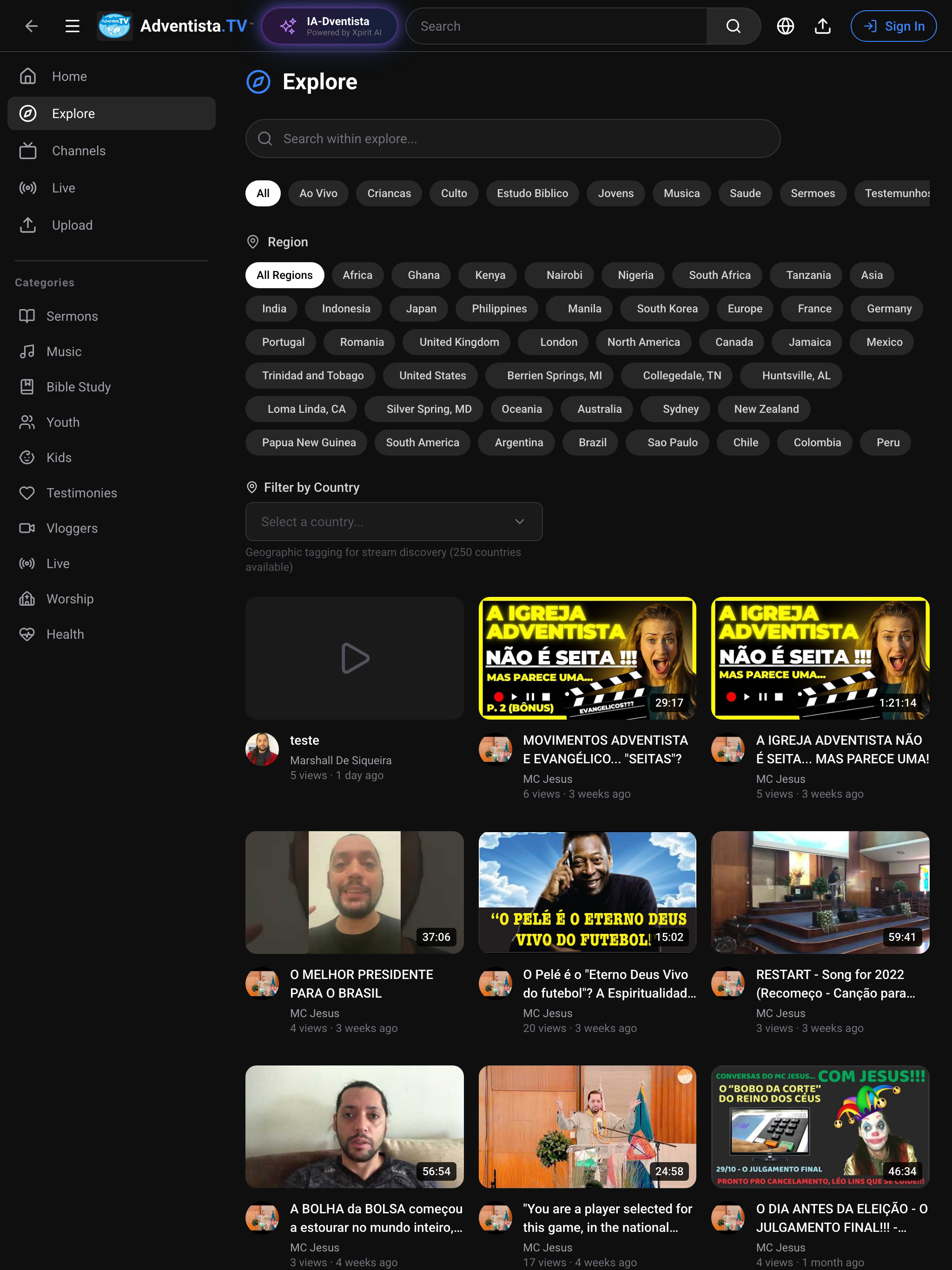Toggle the Loma Linda, CA region chip
Viewport: 952px width, 1270px height.
301,410
